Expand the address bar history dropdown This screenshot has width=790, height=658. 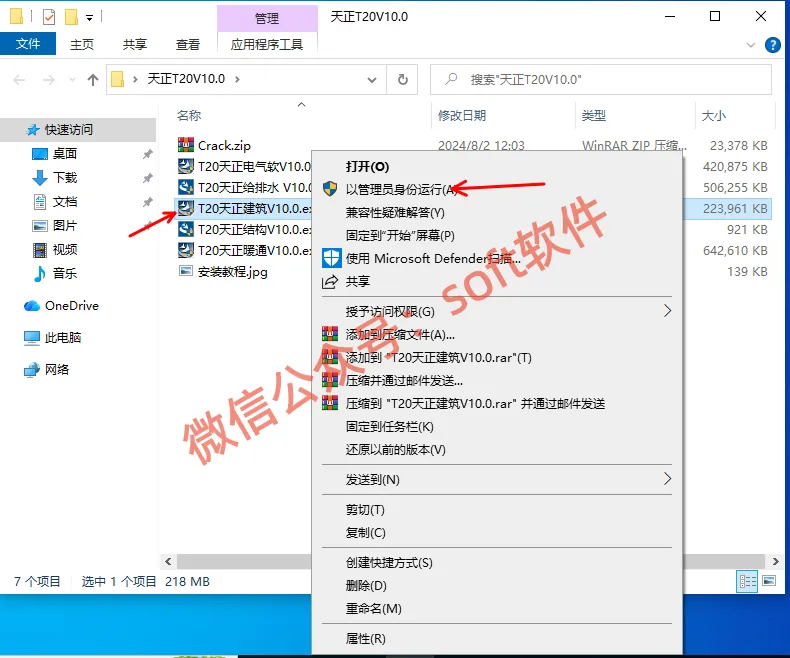click(x=372, y=80)
